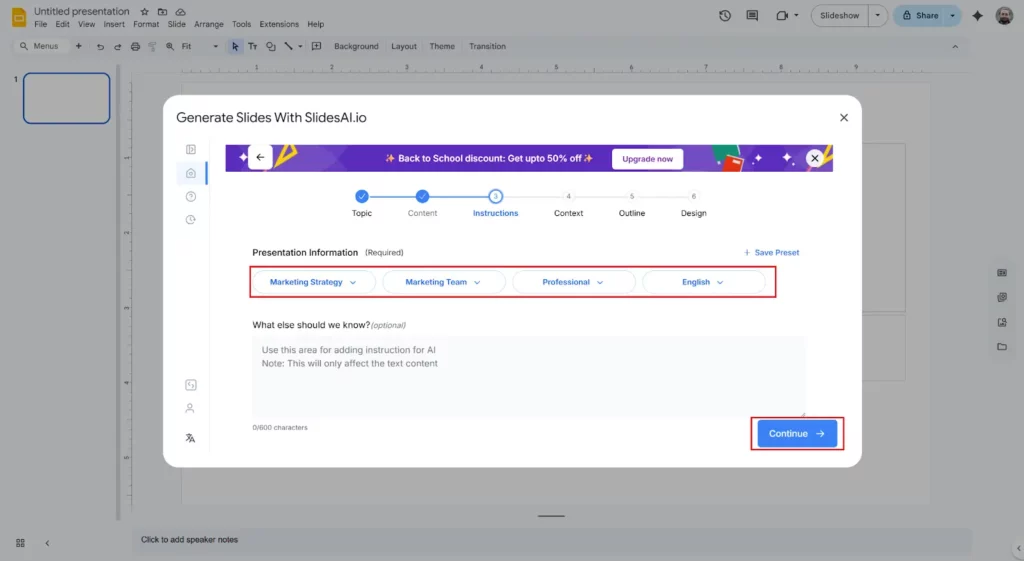Image resolution: width=1024 pixels, height=561 pixels.
Task: Click Save Preset link
Action: pyautogui.click(x=771, y=253)
